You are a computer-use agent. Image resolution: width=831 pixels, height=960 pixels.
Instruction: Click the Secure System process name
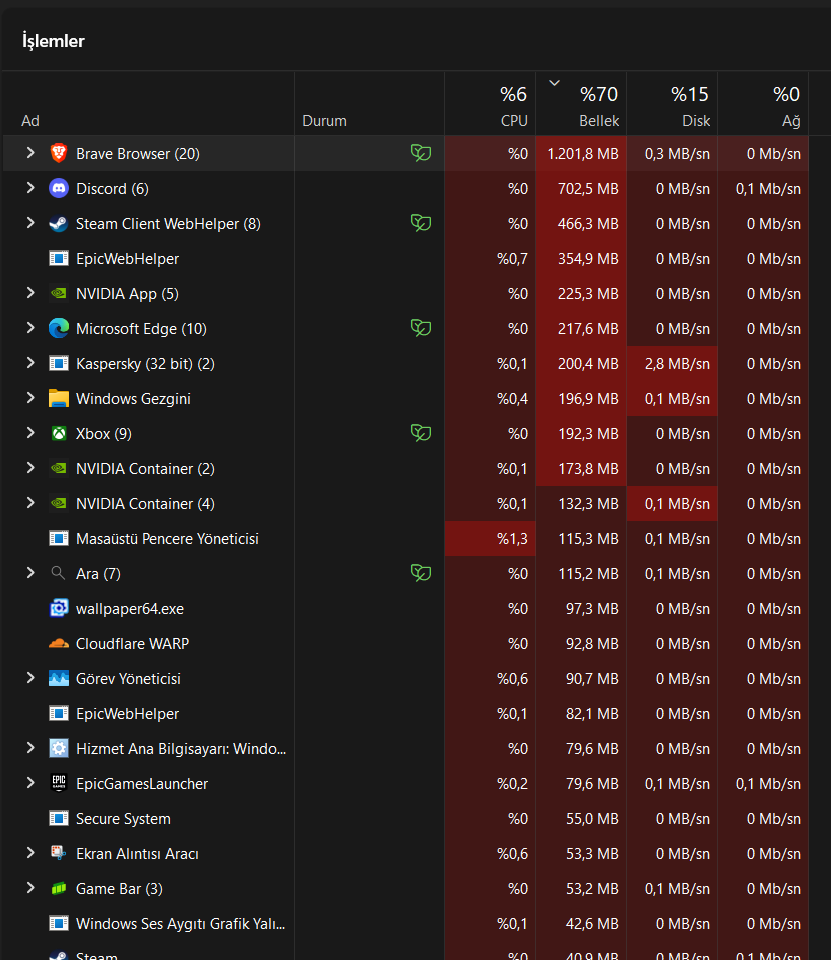click(123, 819)
